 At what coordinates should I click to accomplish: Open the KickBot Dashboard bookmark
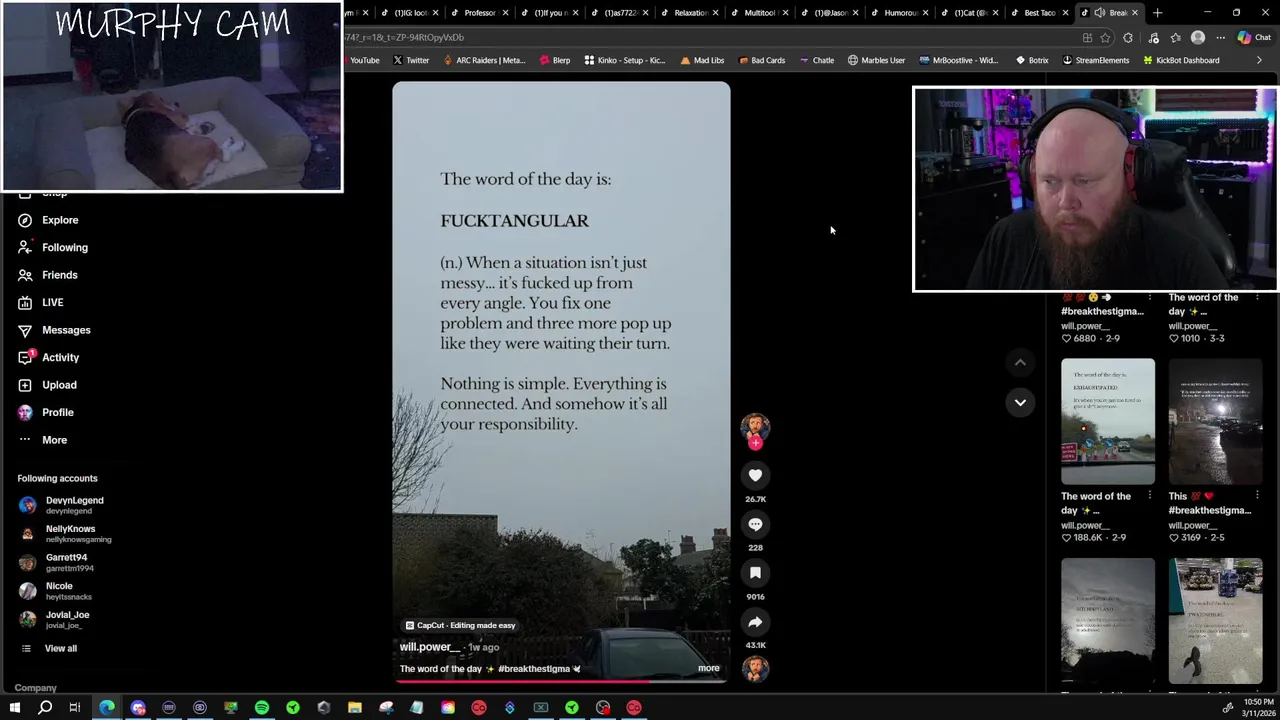tap(1180, 60)
